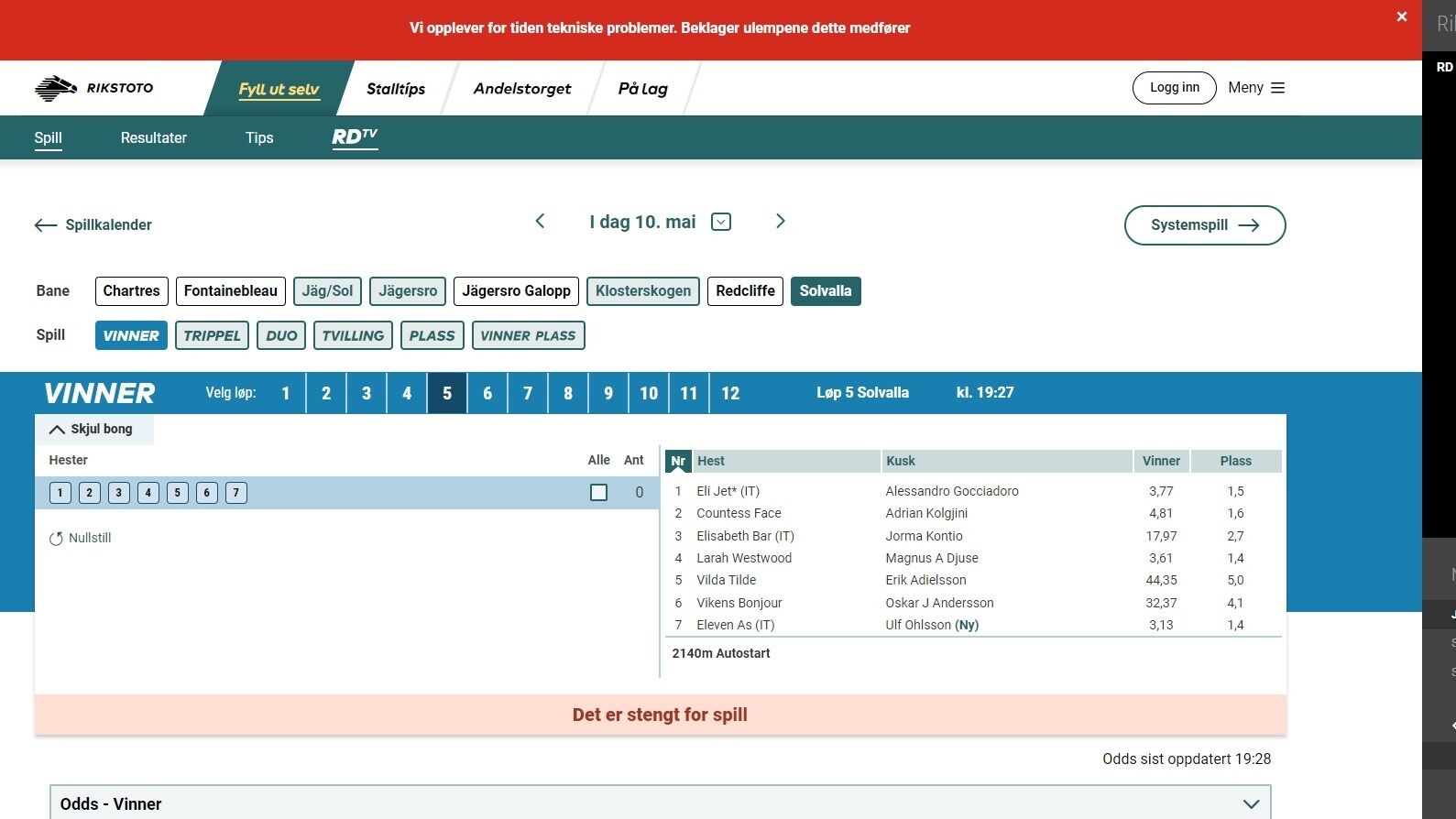Select horse number 6 box
This screenshot has width=1456, height=819.
tap(206, 493)
